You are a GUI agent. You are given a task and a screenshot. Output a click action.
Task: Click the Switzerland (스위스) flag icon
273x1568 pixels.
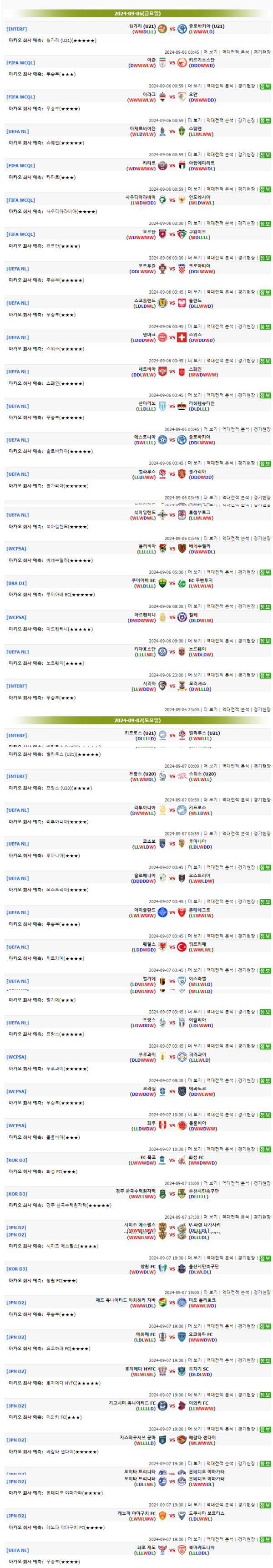182,337
